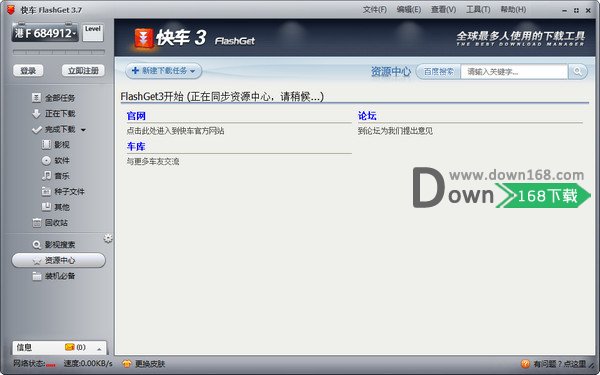Image resolution: width=600 pixels, height=375 pixels.
Task: Maximize the FlashGet window
Action: (x=576, y=11)
